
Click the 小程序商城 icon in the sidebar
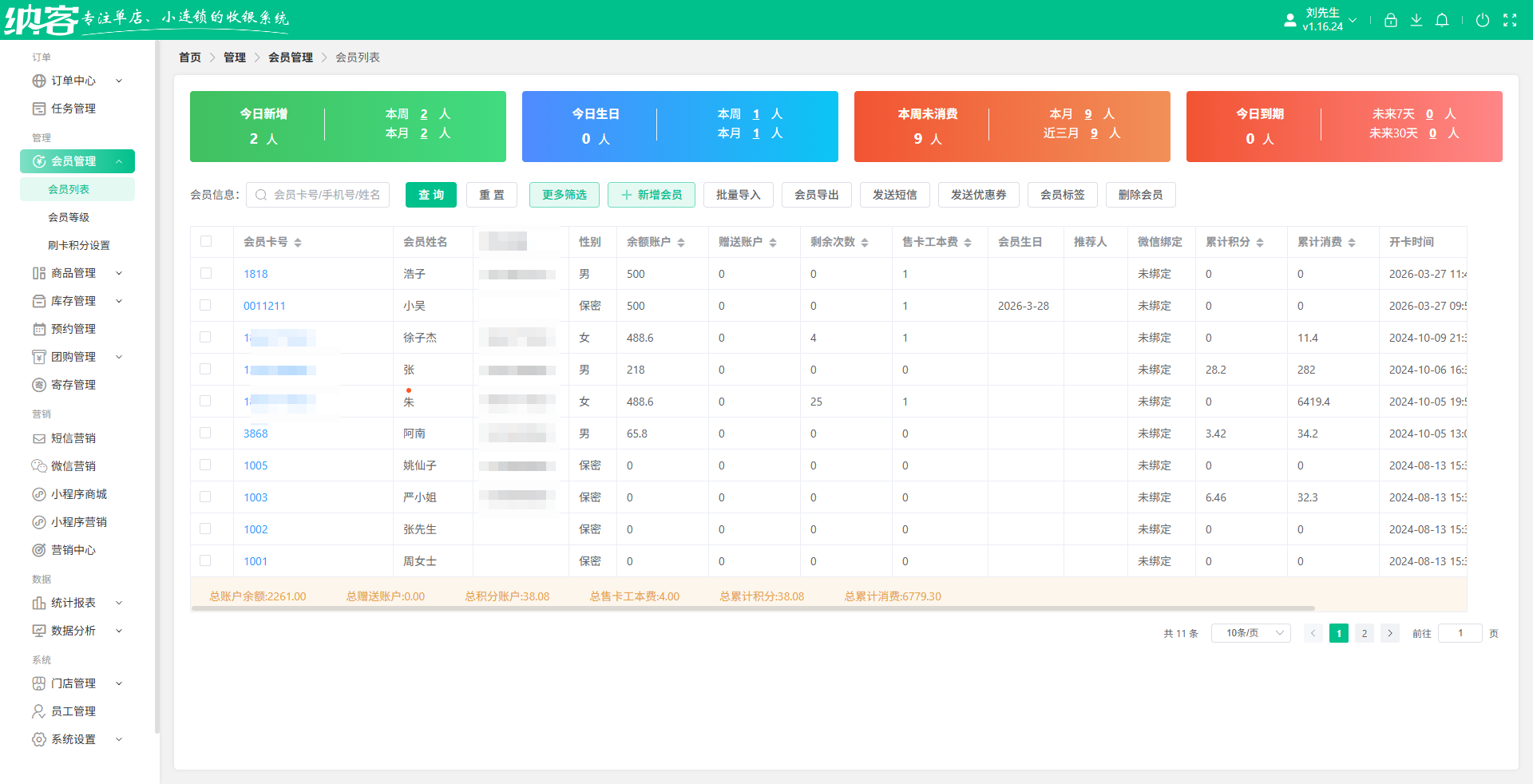click(39, 493)
